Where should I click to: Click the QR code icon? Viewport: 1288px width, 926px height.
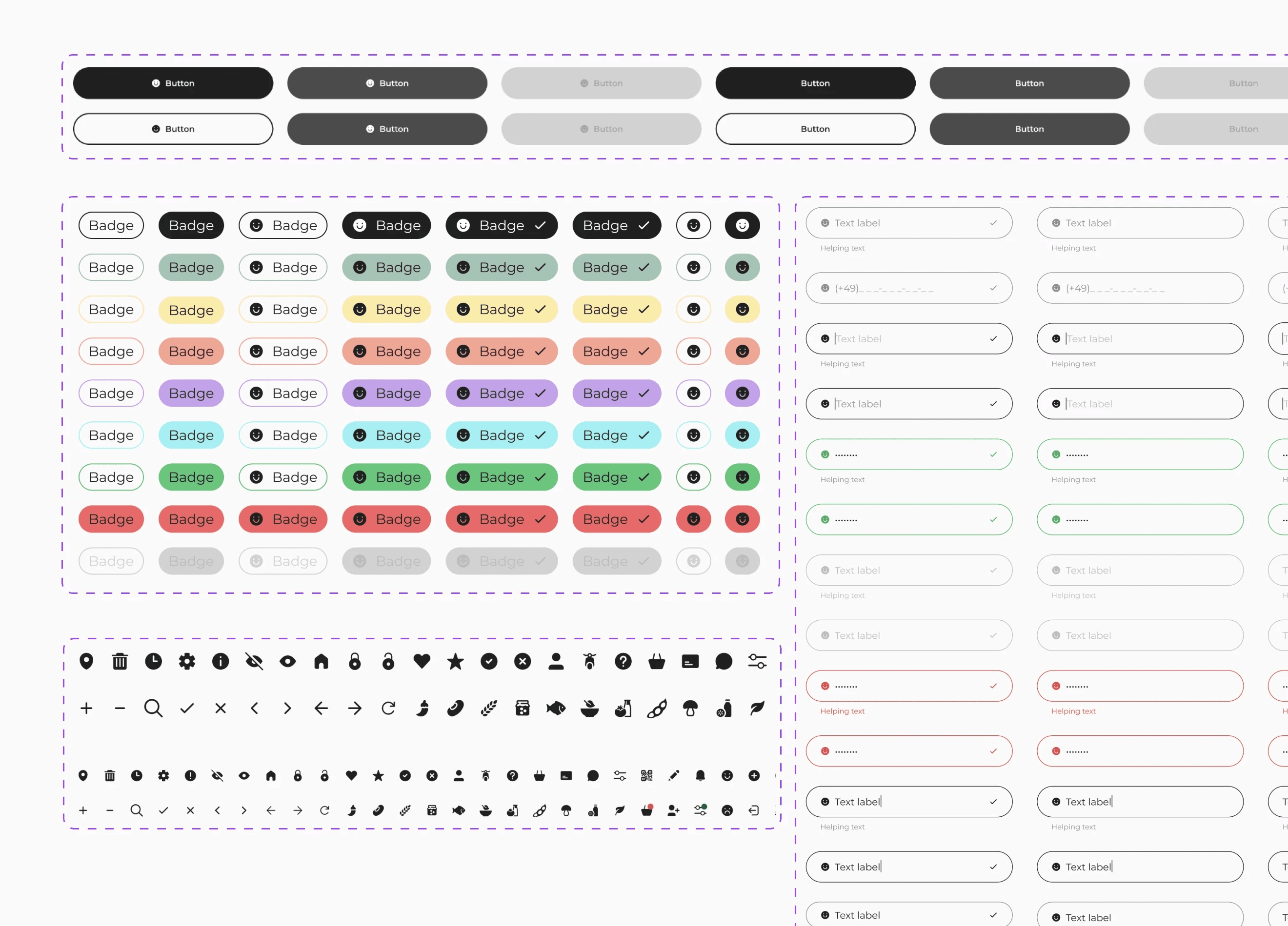click(646, 775)
